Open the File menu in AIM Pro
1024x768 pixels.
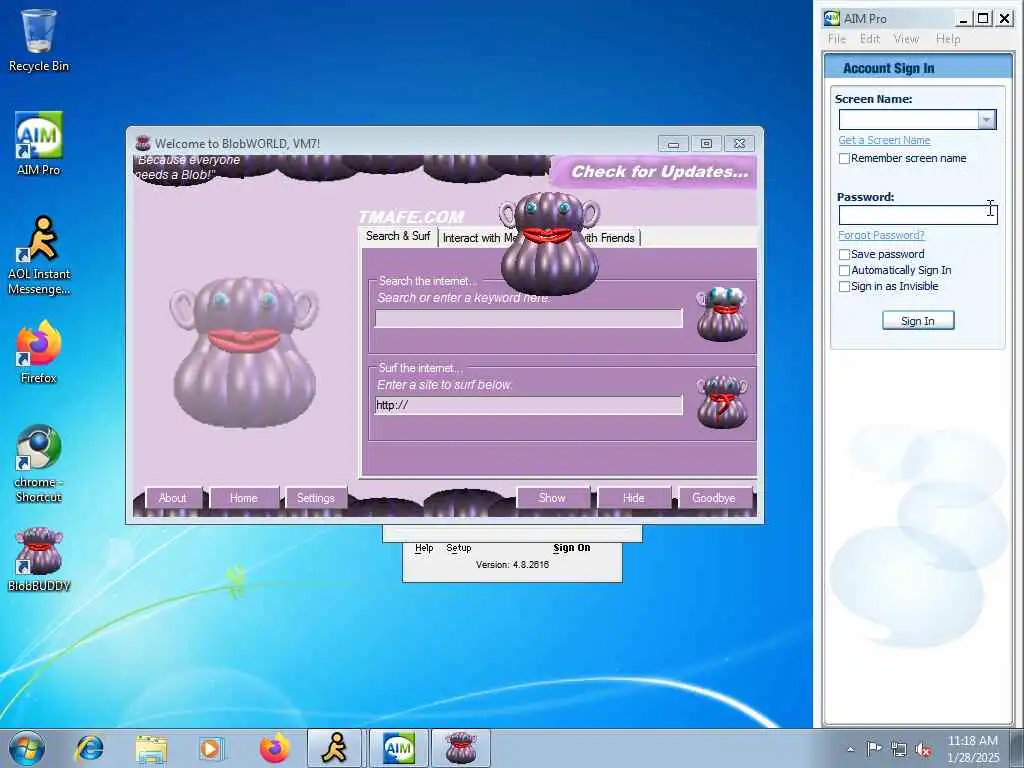(837, 39)
